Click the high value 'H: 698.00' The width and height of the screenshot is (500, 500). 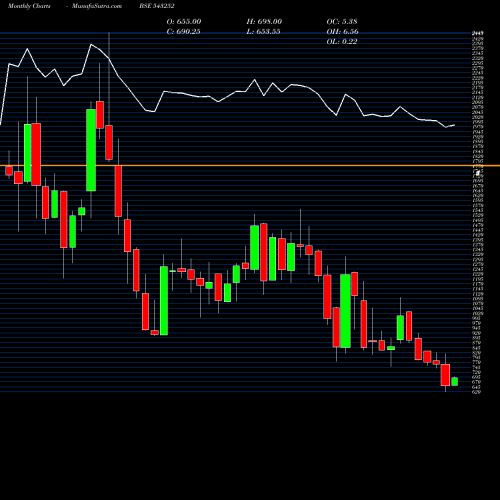coord(264,21)
